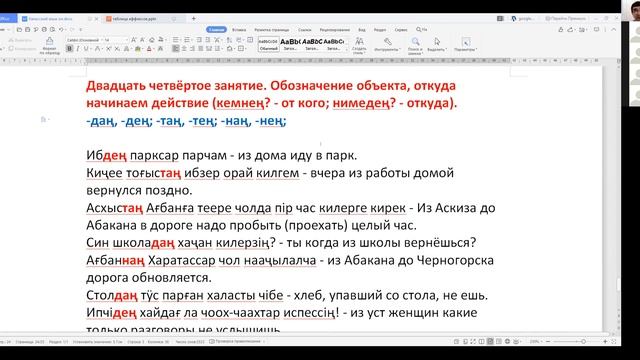
Task: Open the Вид ribbon tab
Action: 362,30
